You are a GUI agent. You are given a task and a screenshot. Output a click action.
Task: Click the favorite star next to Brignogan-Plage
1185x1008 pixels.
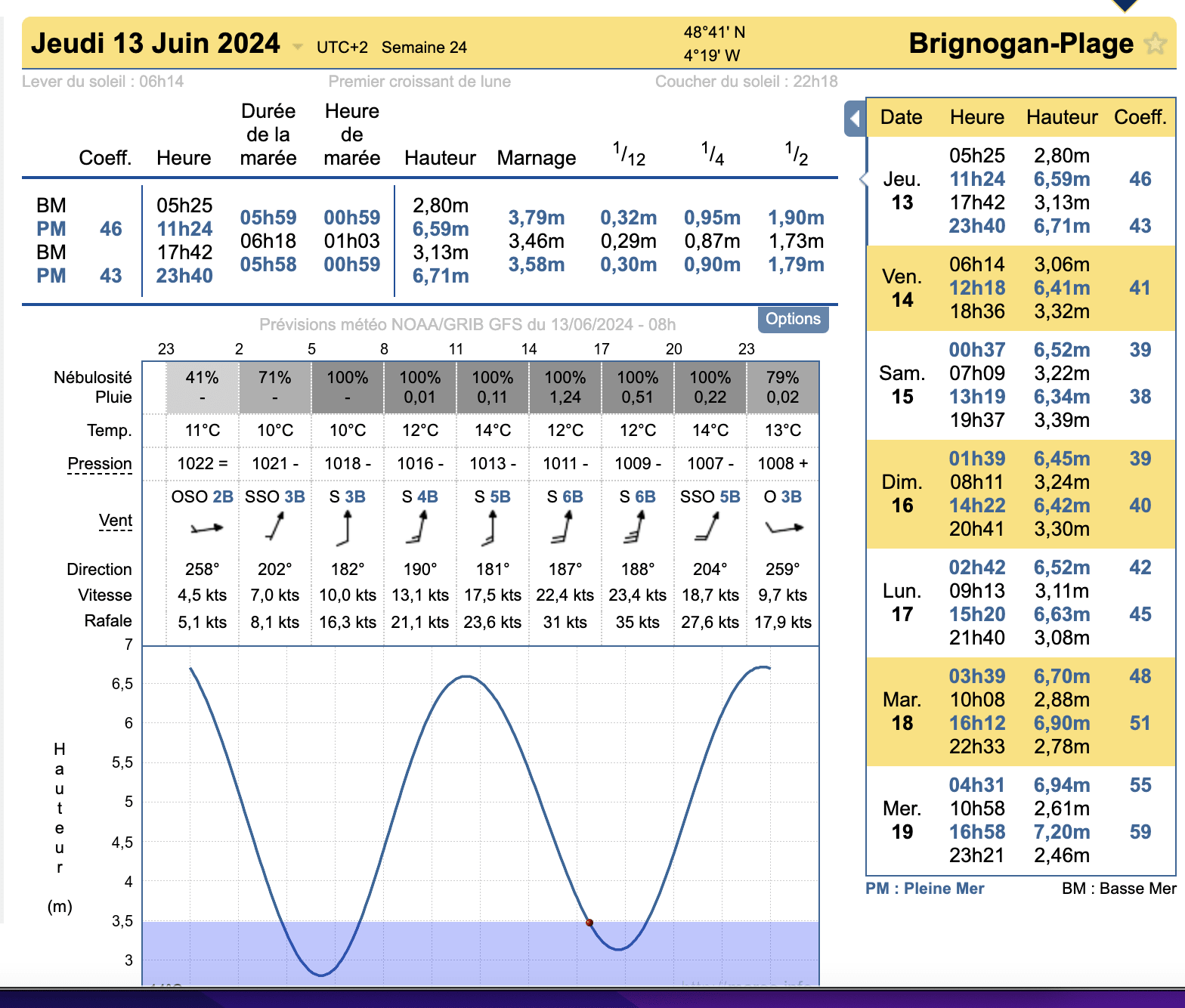point(1155,44)
